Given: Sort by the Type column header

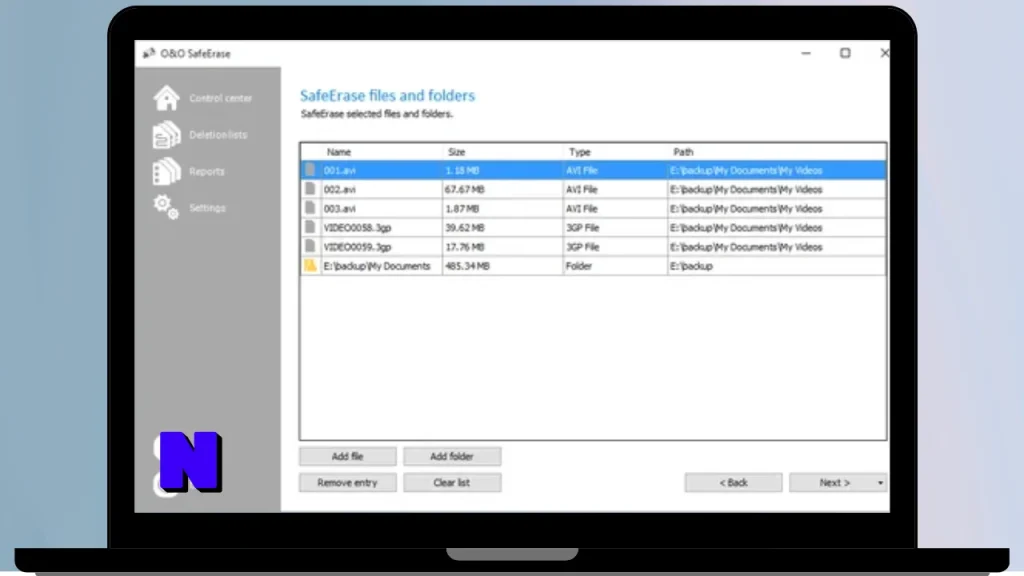Looking at the screenshot, I should click(579, 152).
